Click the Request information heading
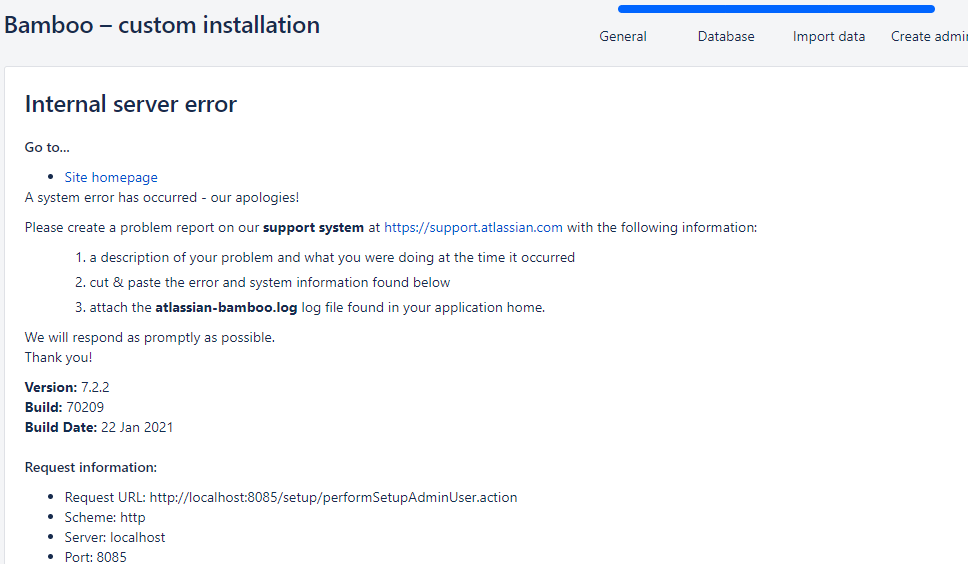The width and height of the screenshot is (968, 564). (x=91, y=468)
